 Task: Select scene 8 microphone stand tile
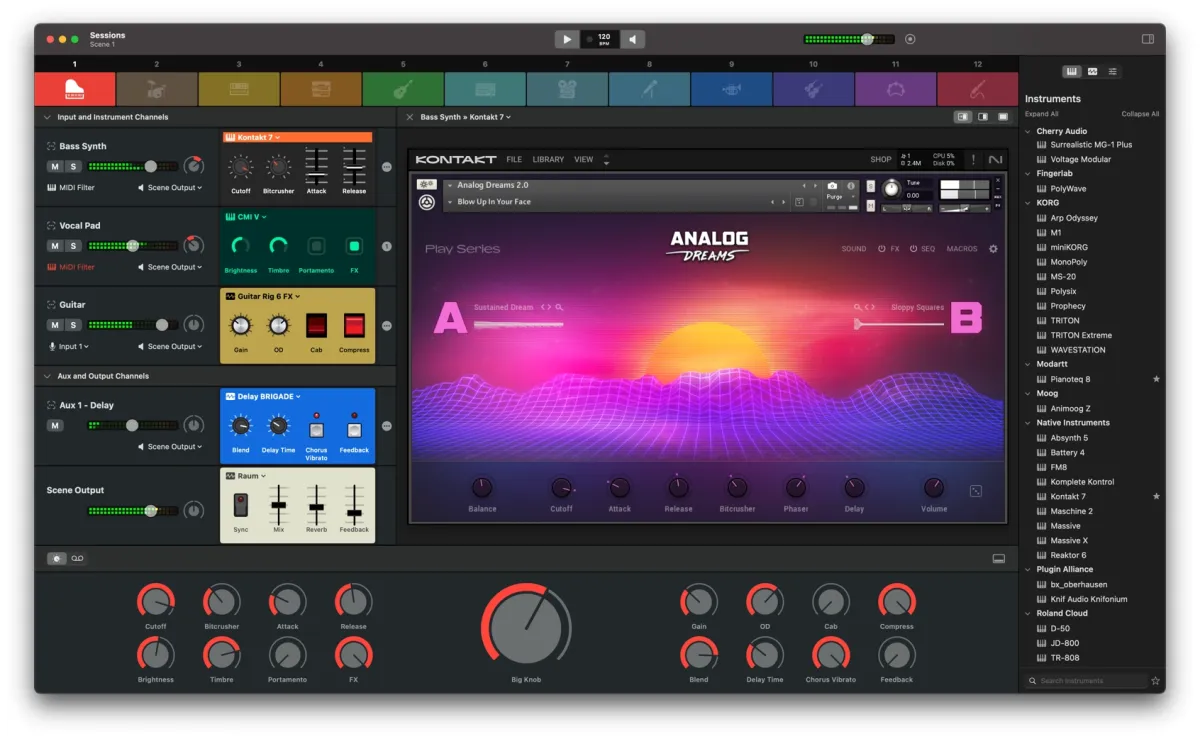tap(649, 88)
